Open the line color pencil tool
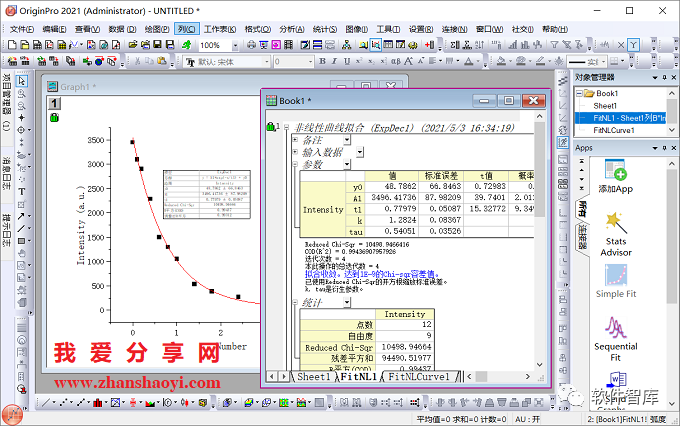The image size is (680, 426). click(542, 61)
